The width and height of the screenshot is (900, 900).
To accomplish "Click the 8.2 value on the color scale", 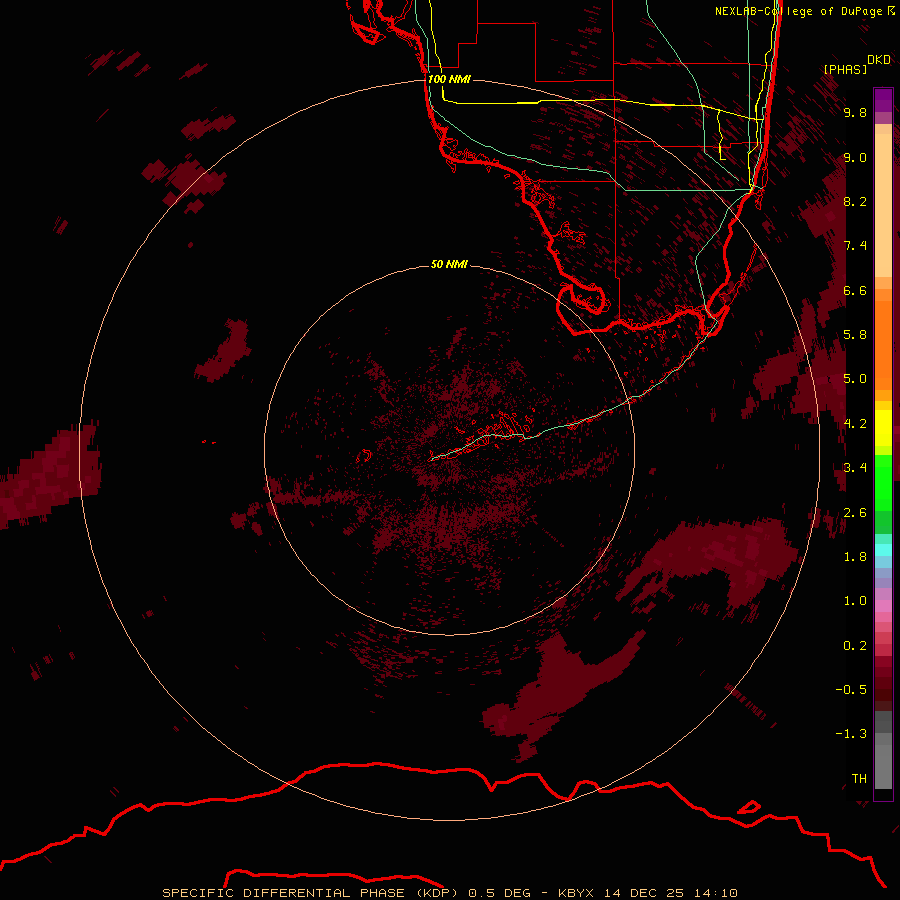I will (x=855, y=201).
